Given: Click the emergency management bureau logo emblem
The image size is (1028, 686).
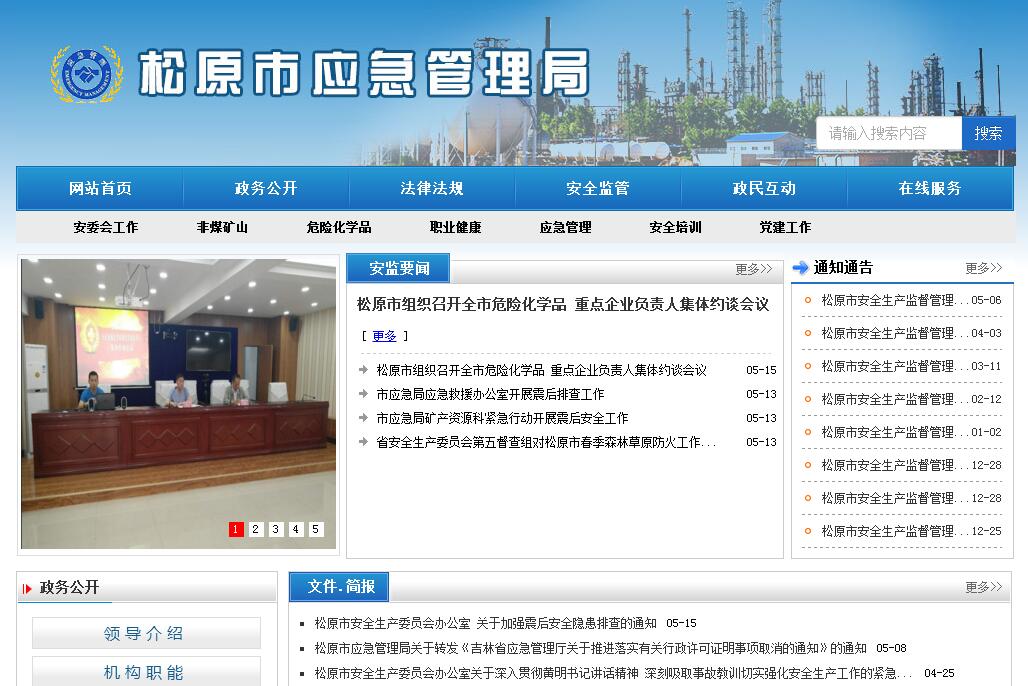Looking at the screenshot, I should (87, 73).
